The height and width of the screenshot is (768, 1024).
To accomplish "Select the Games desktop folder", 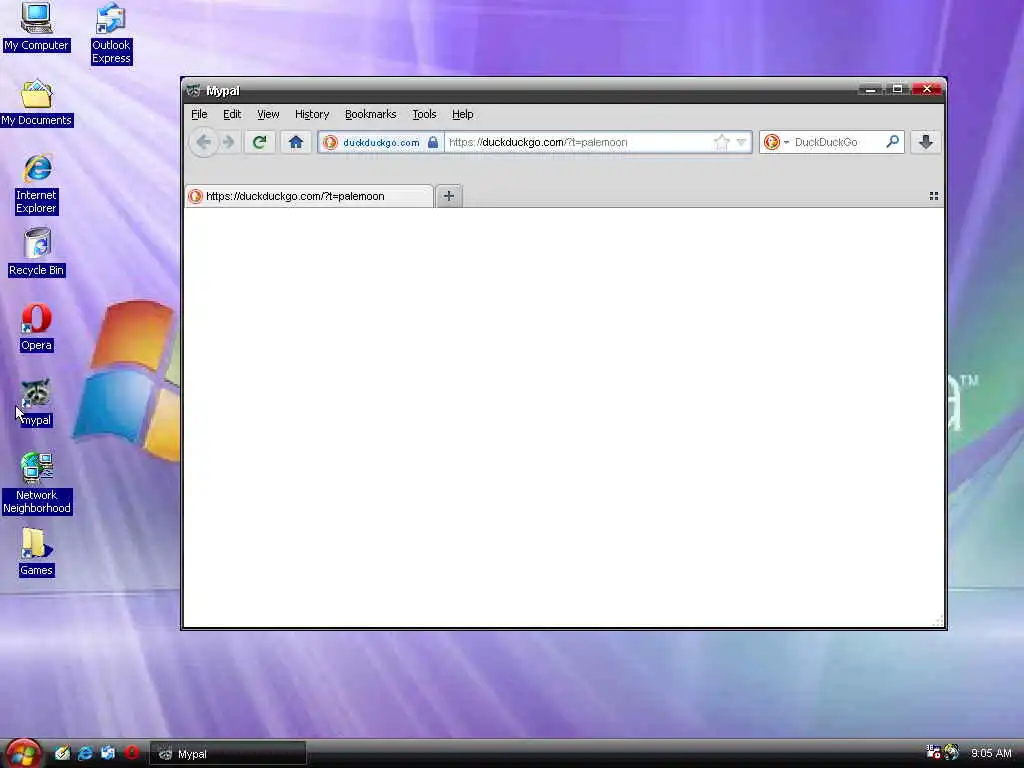I will [x=36, y=552].
